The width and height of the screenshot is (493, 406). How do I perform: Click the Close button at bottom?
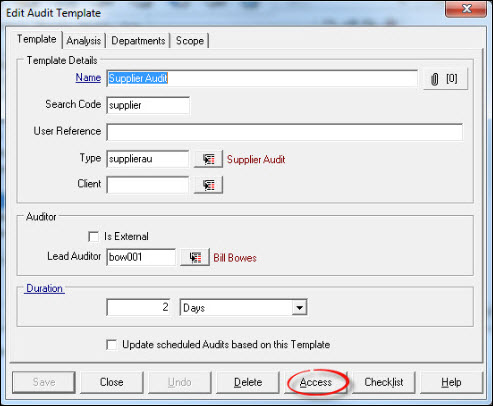click(112, 382)
